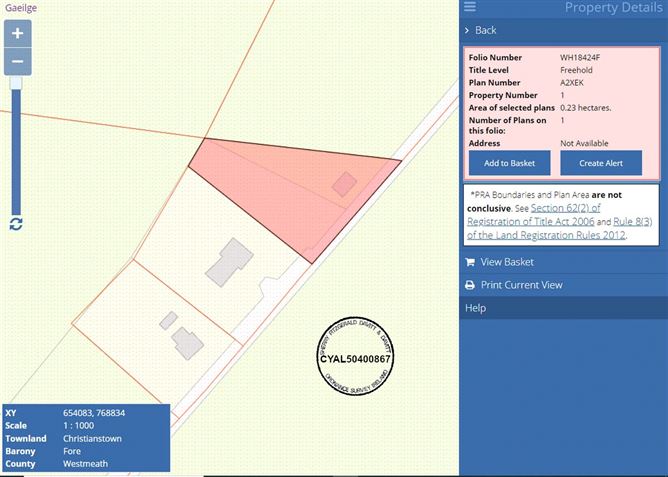Select Print Current View
Image resolution: width=668 pixels, height=477 pixels.
point(521,285)
